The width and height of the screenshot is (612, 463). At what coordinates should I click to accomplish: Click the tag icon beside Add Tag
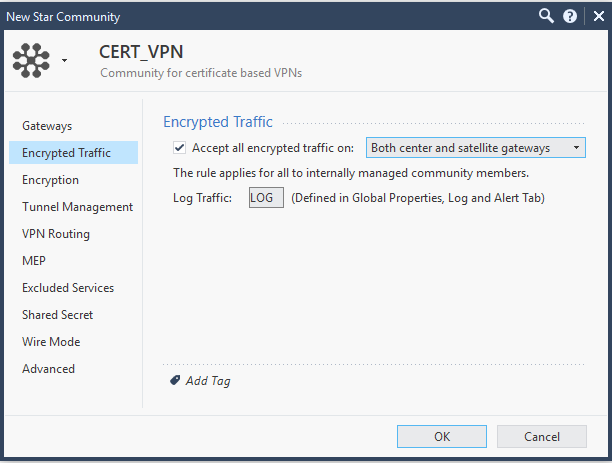click(x=175, y=381)
